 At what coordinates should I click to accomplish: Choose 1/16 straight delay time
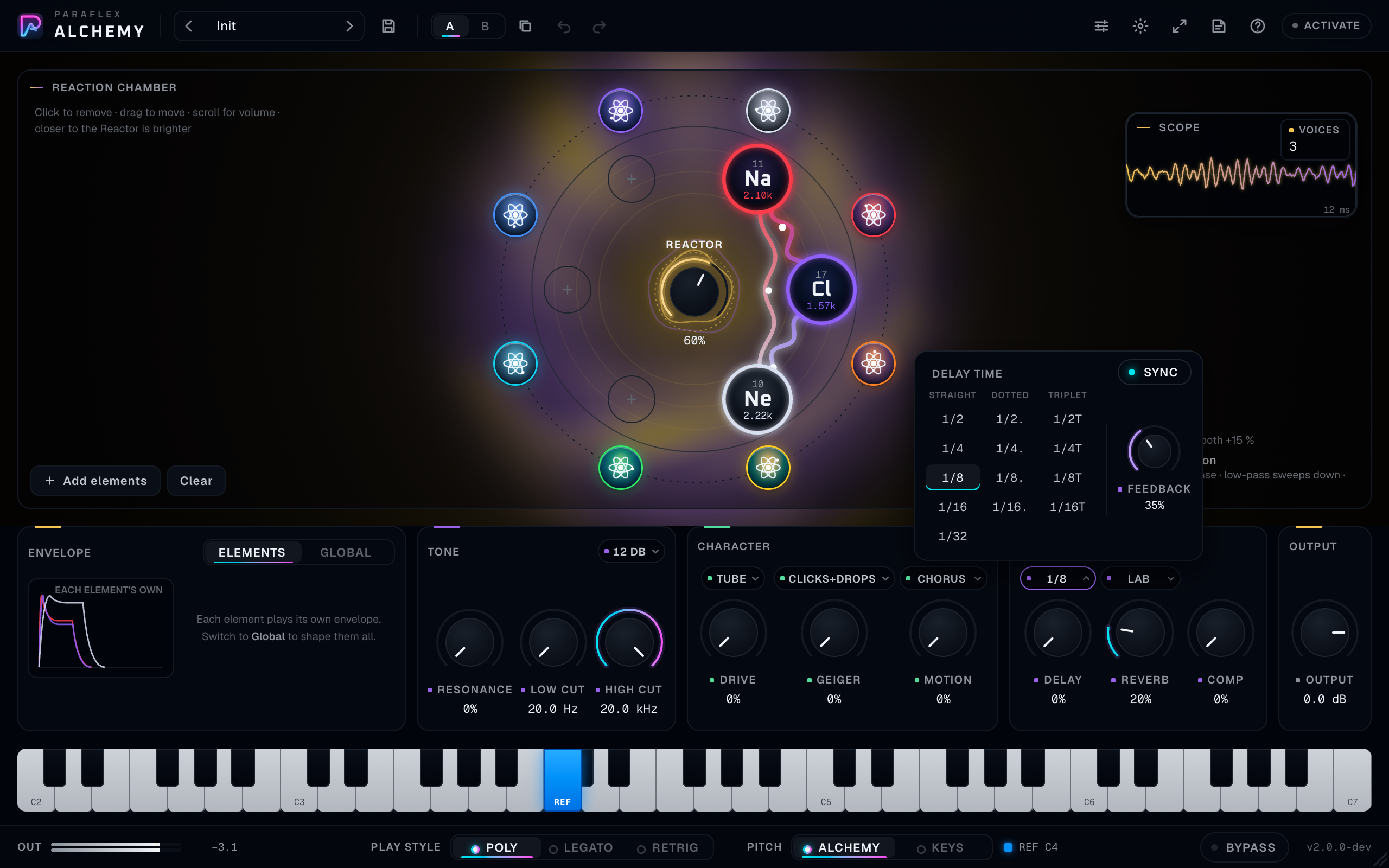click(x=952, y=506)
